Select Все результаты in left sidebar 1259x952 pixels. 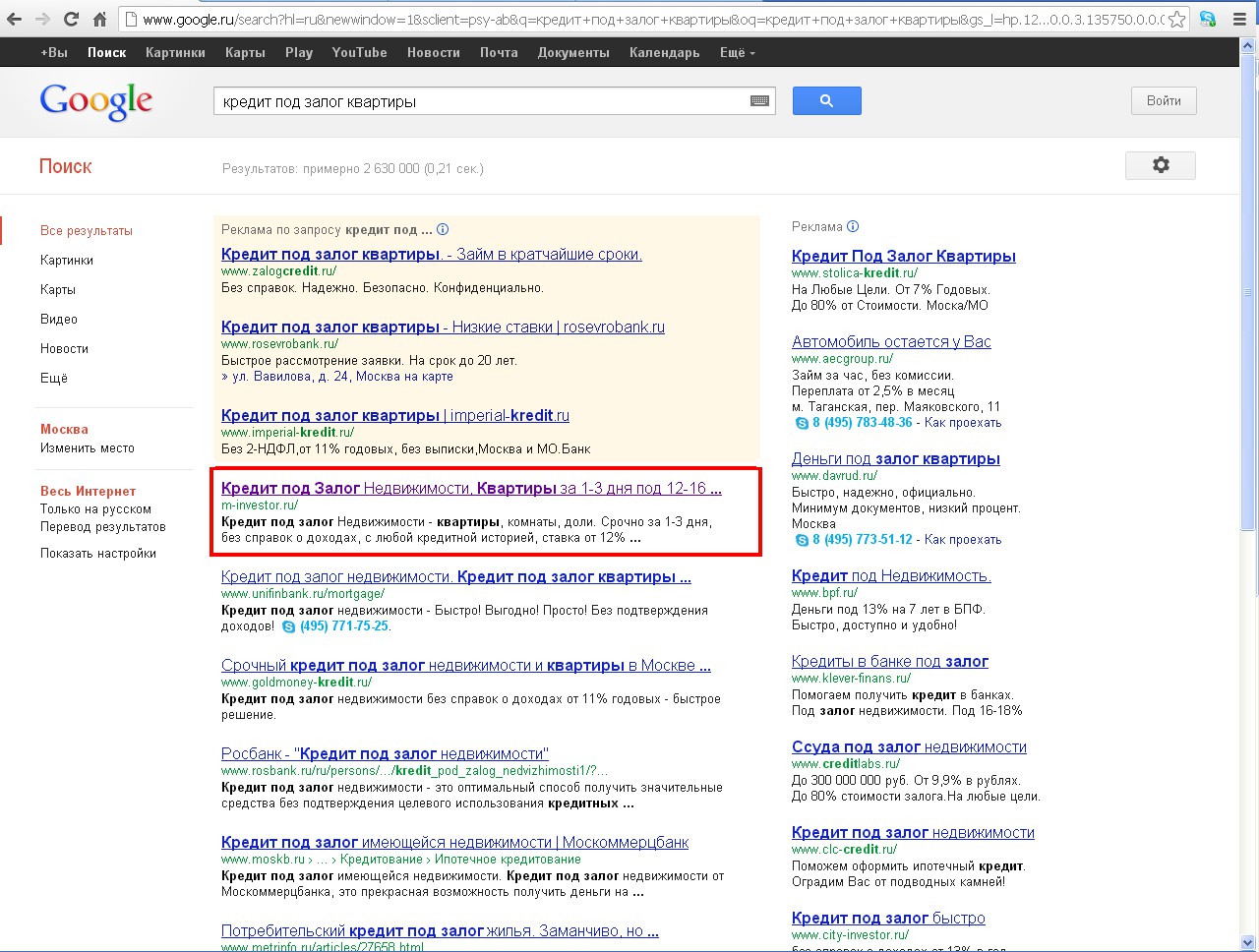point(87,230)
